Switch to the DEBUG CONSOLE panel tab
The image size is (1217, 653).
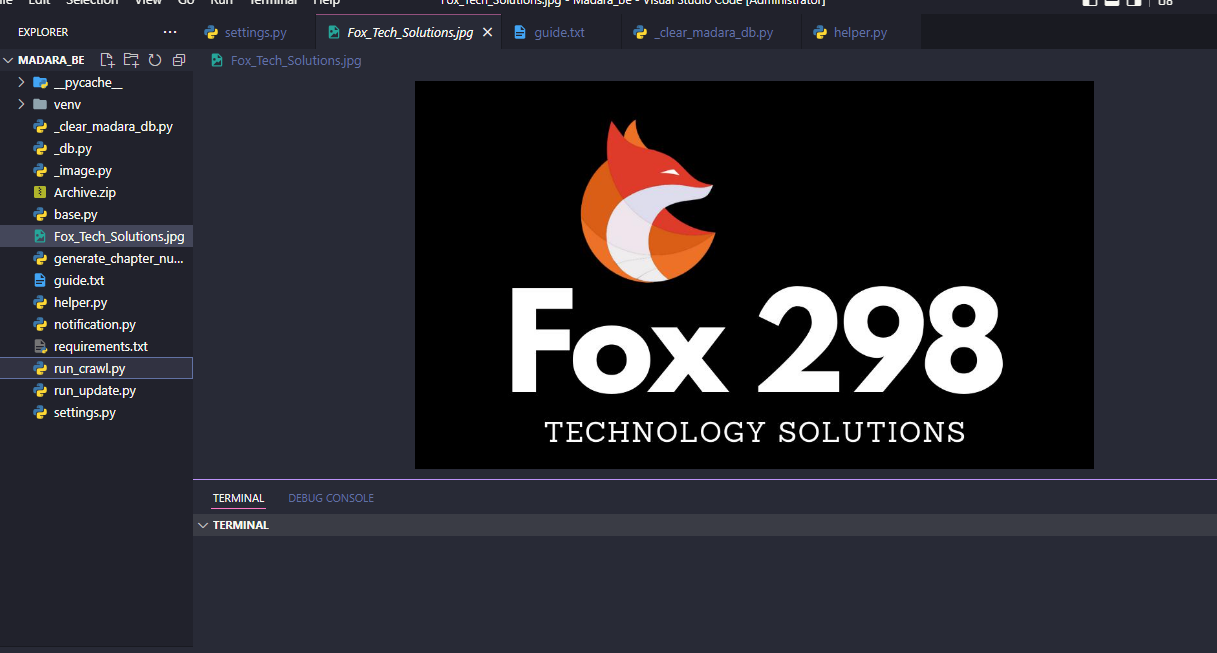click(x=331, y=498)
